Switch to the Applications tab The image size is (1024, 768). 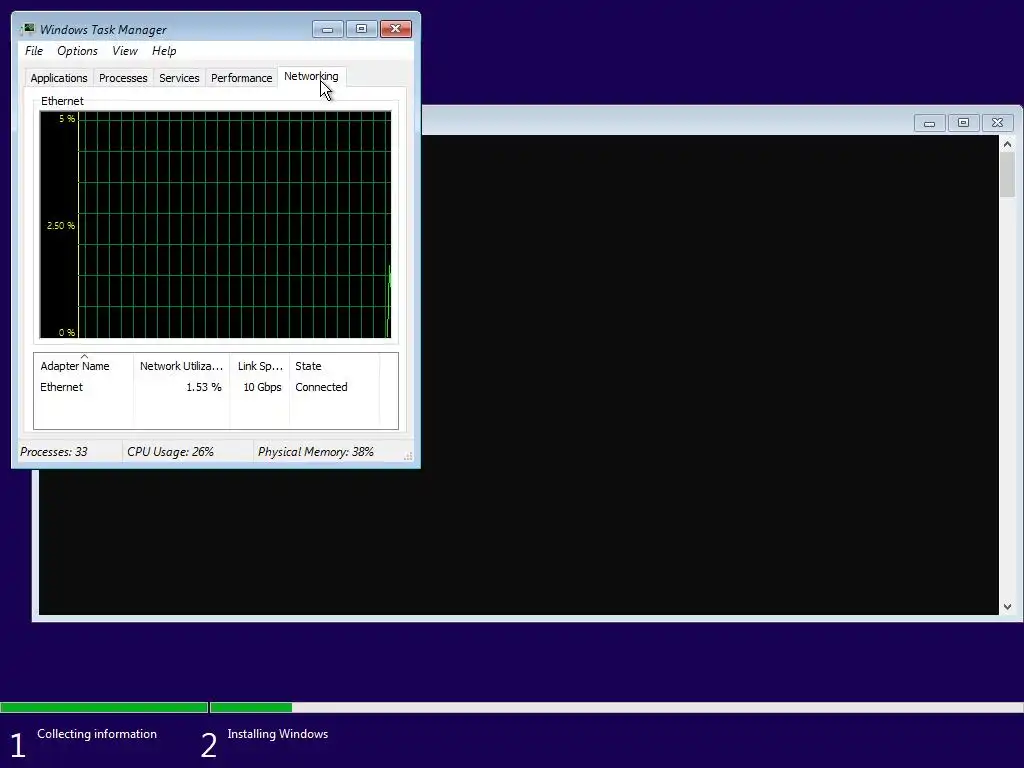pos(59,78)
